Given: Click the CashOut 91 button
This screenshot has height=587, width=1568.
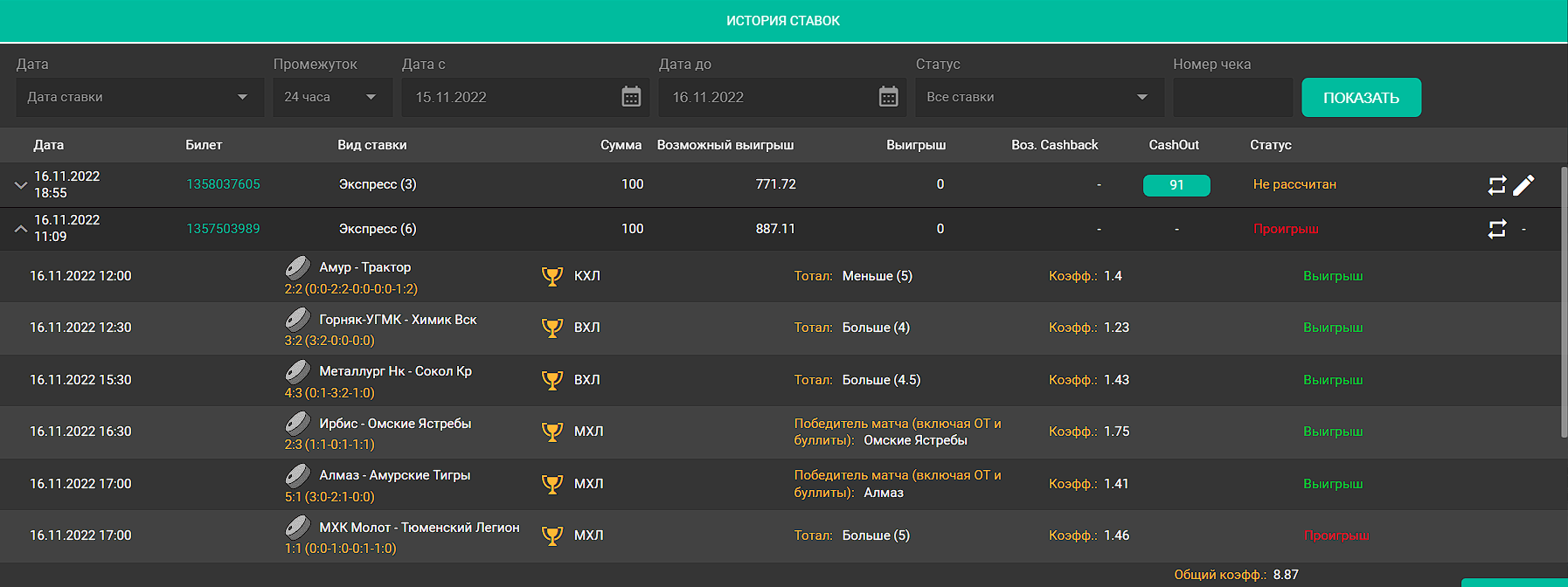Looking at the screenshot, I should click(1176, 185).
